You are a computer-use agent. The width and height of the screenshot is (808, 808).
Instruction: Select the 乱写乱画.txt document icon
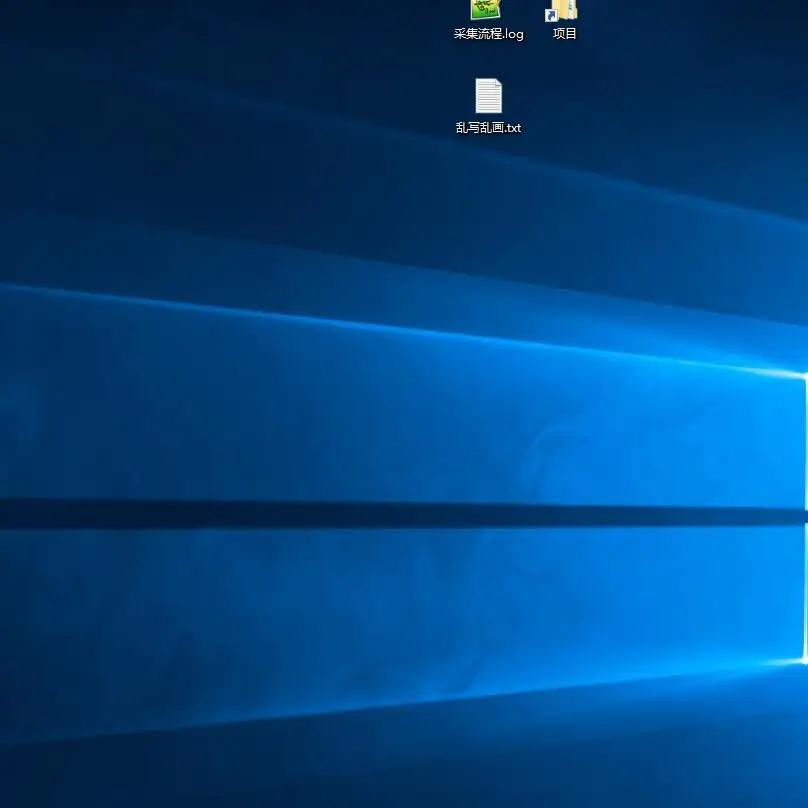pos(488,96)
